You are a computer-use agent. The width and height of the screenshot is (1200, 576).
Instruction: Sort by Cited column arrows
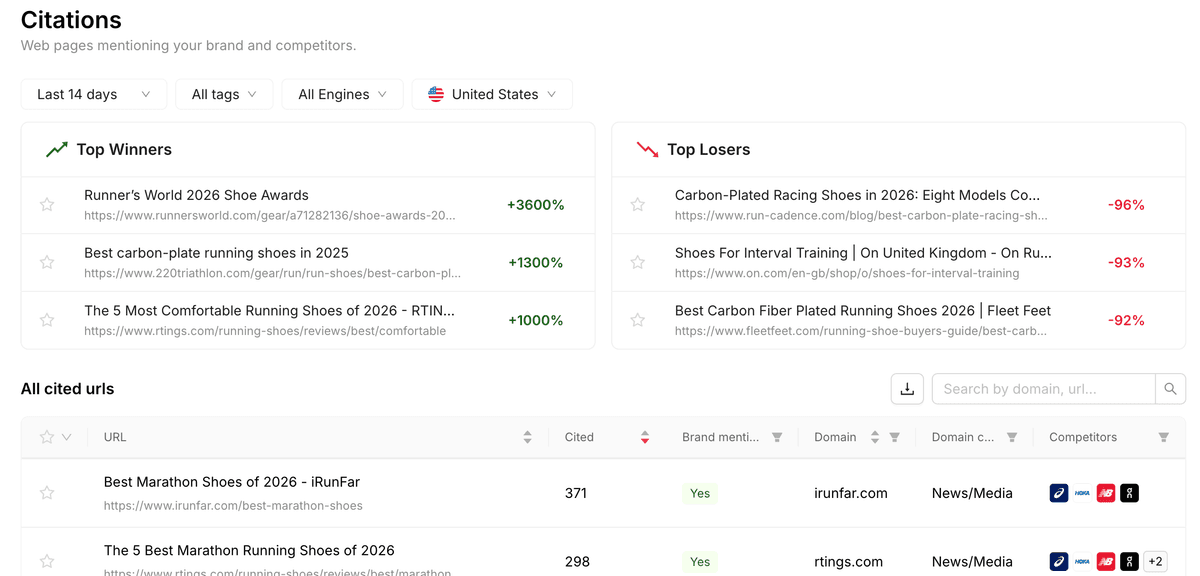645,437
